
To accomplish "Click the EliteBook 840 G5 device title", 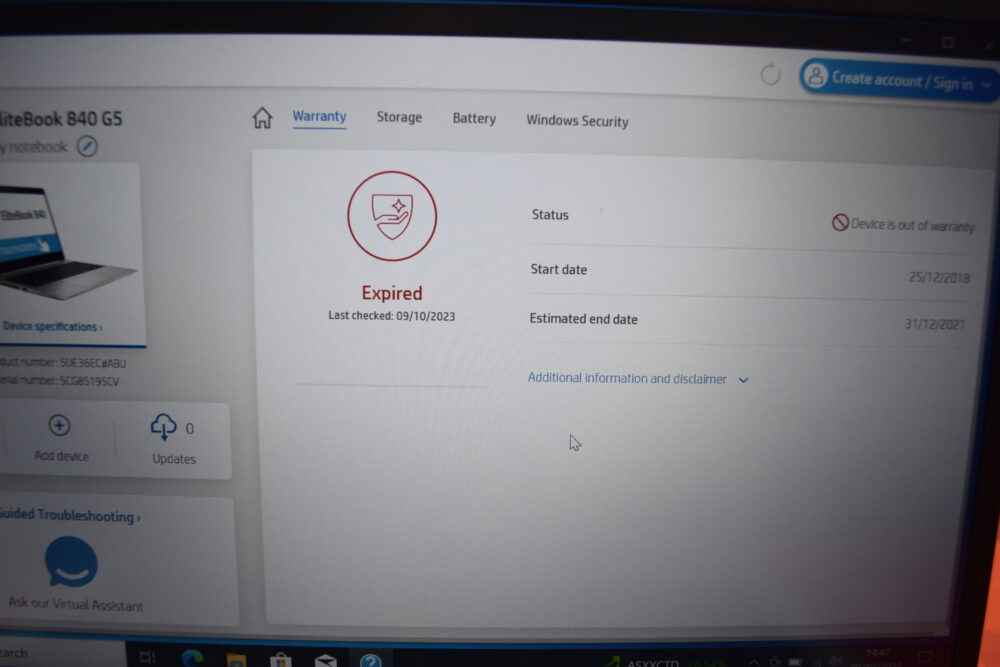I will 61,119.
